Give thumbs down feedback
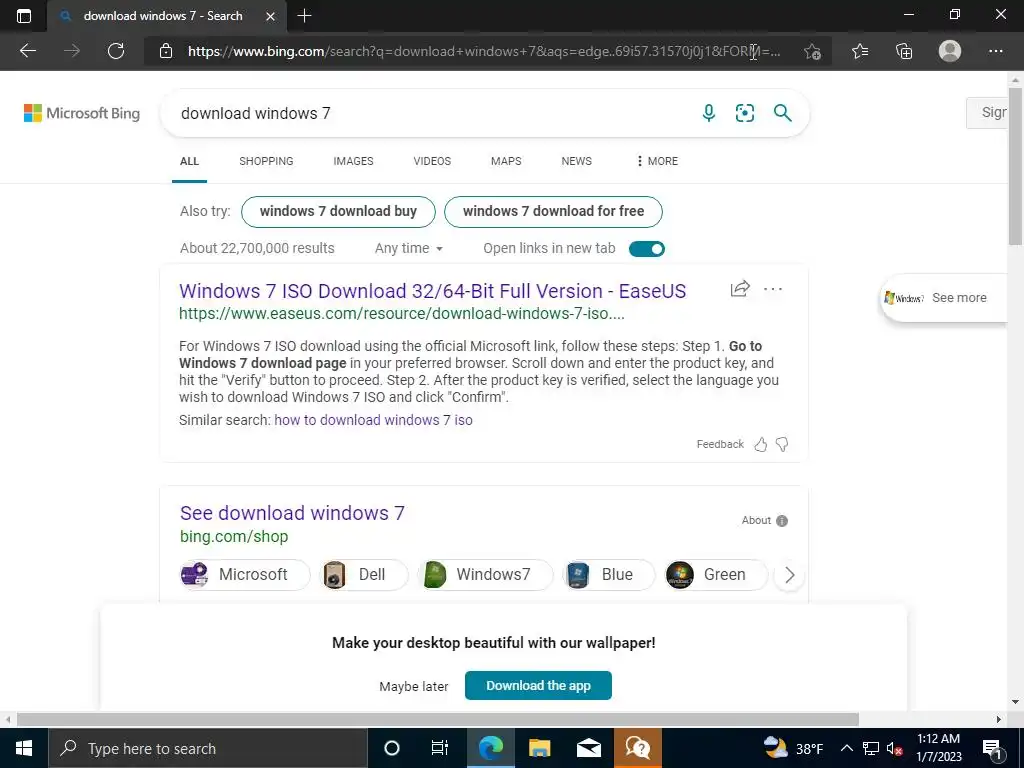Screen dimensions: 1024x768 point(782,444)
